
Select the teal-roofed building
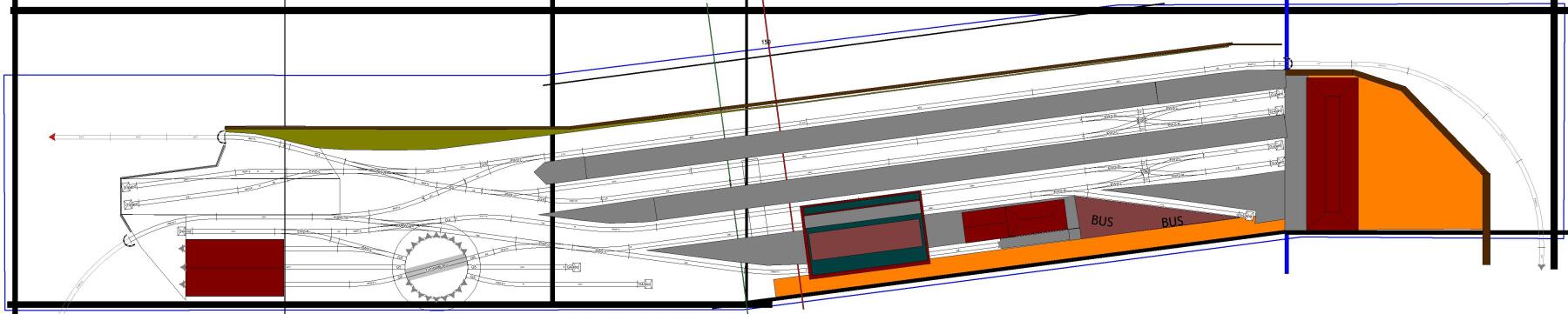(x=866, y=234)
